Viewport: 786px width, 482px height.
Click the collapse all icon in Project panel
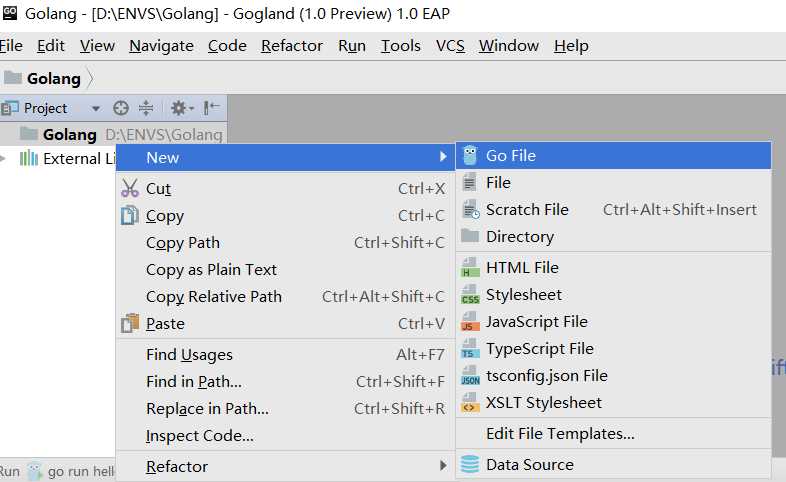pos(146,108)
